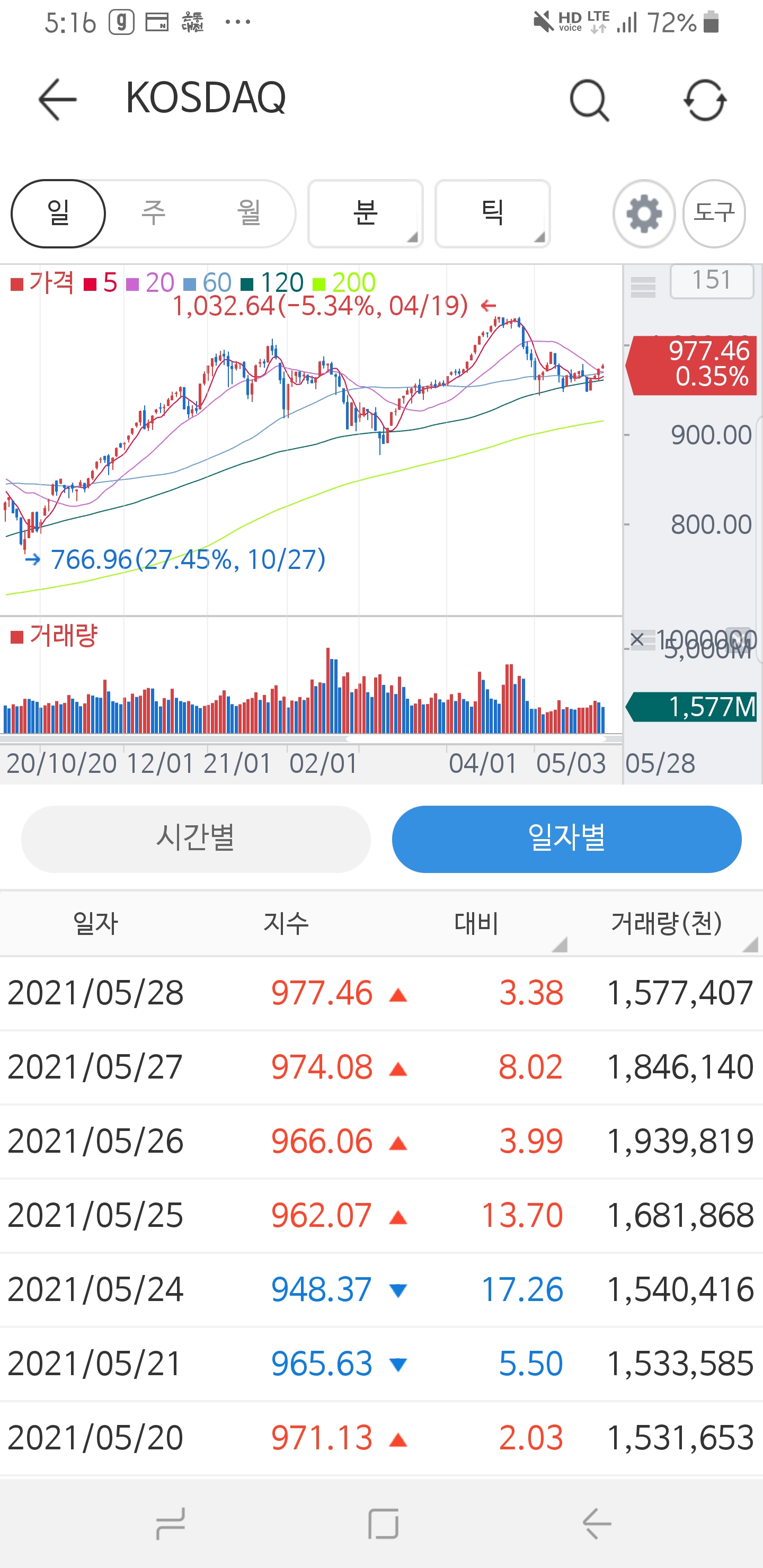763x1568 pixels.
Task: Tap change value 17.26
Action: point(522,1290)
